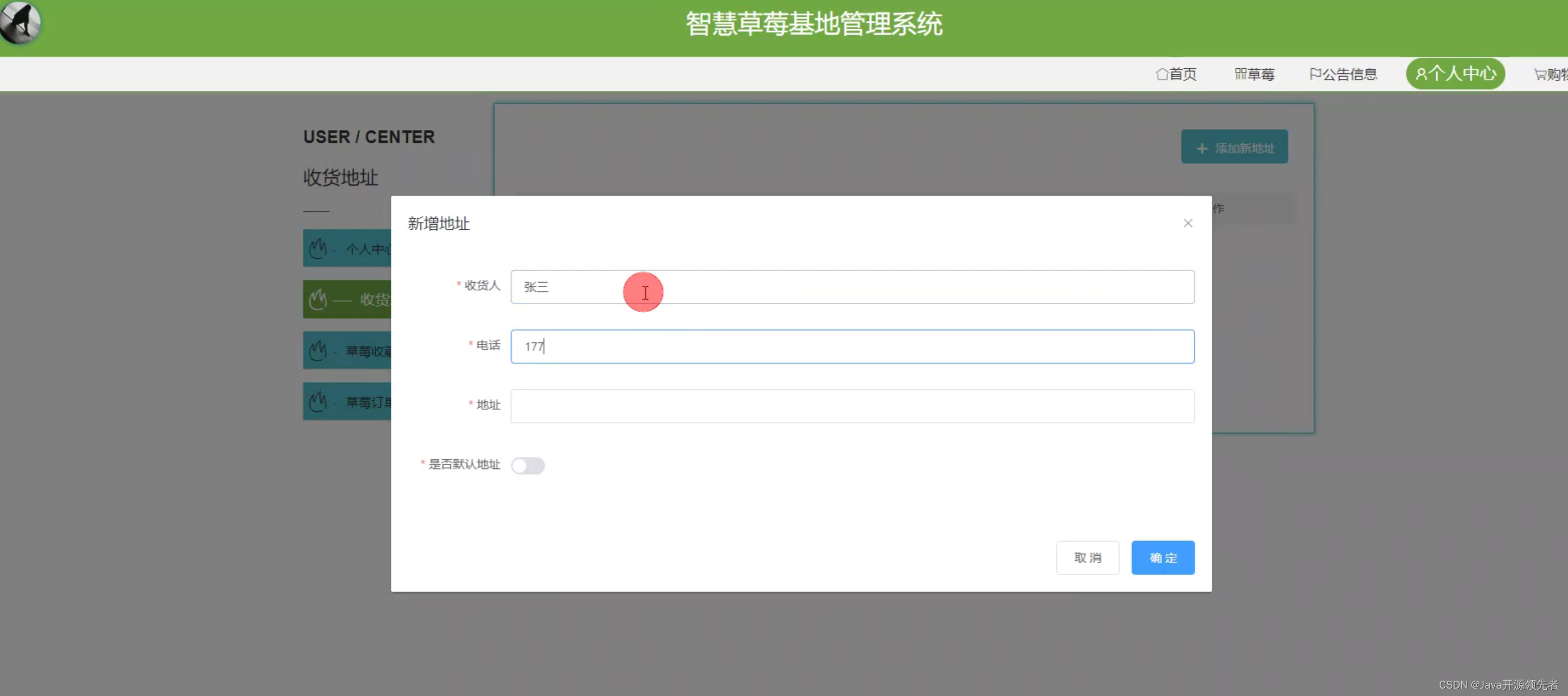Click the 收货地址 heading text
The width and height of the screenshot is (1568, 696).
pos(341,177)
